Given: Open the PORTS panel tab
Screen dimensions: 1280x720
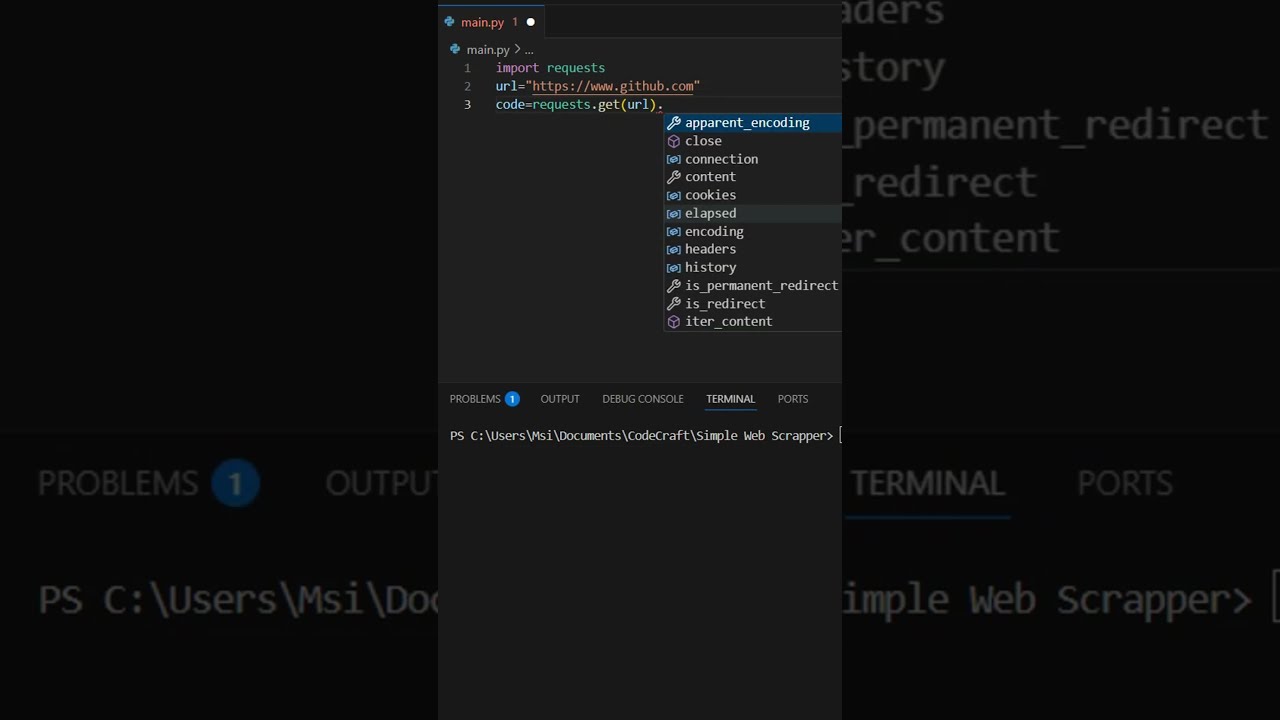Looking at the screenshot, I should pos(793,399).
